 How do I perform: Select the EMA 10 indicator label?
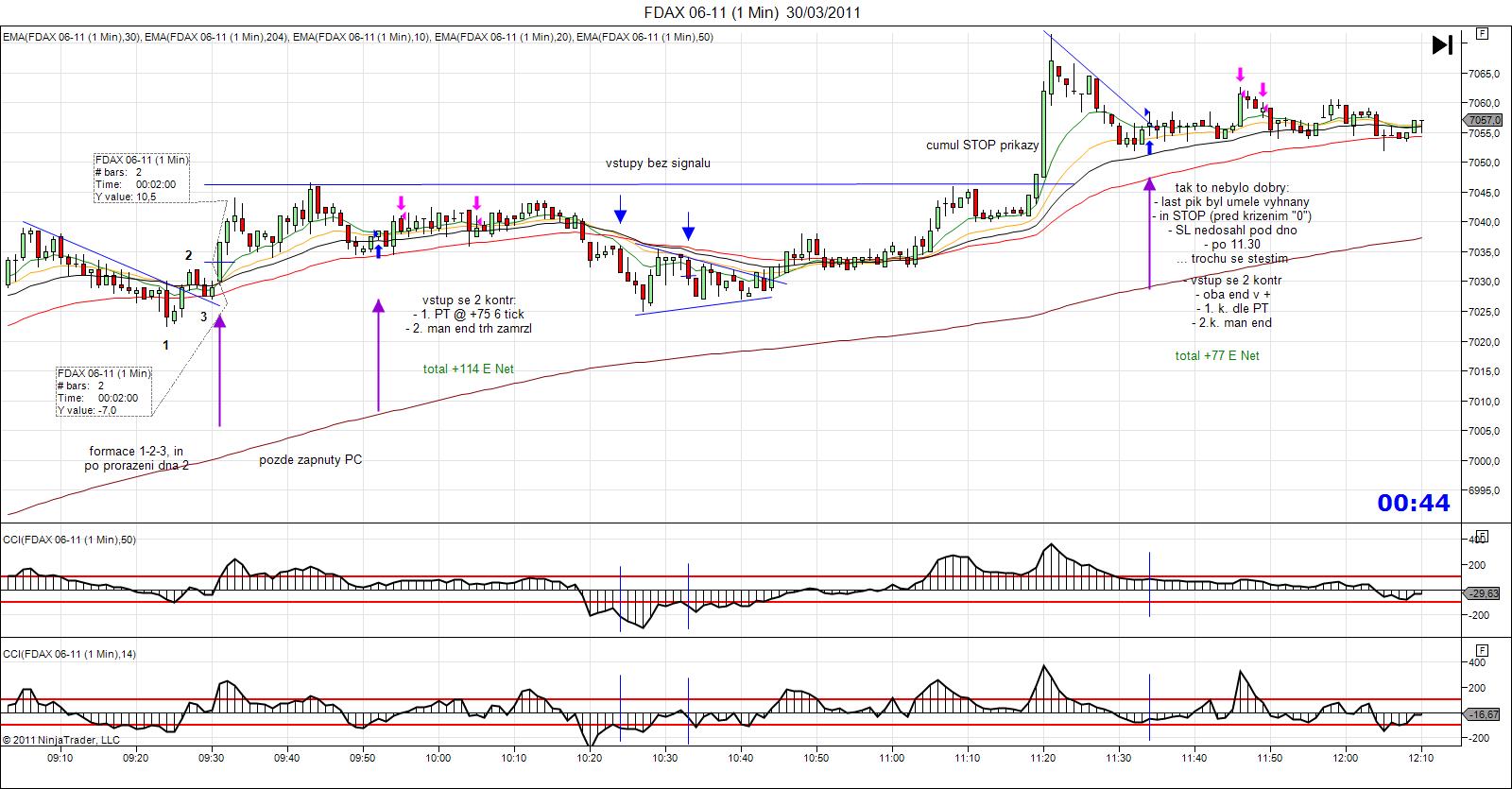(x=362, y=37)
